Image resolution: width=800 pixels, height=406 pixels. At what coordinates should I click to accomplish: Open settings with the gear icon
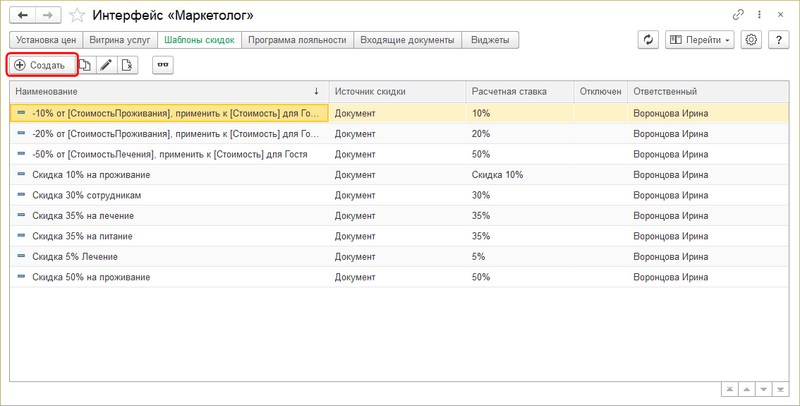pos(751,40)
